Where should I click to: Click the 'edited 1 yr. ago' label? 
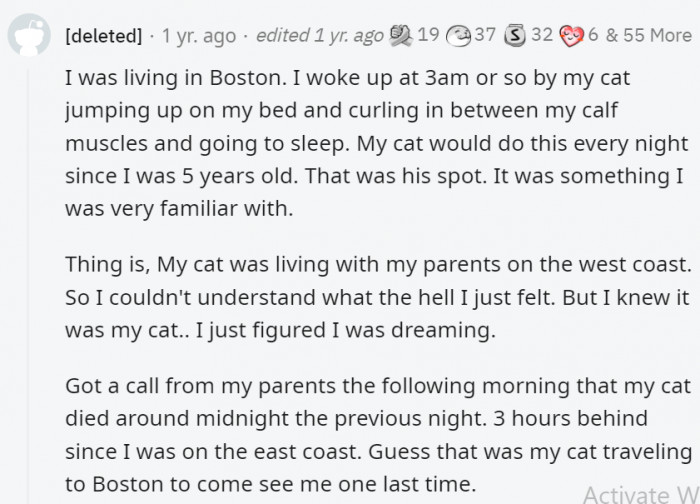click(x=320, y=36)
